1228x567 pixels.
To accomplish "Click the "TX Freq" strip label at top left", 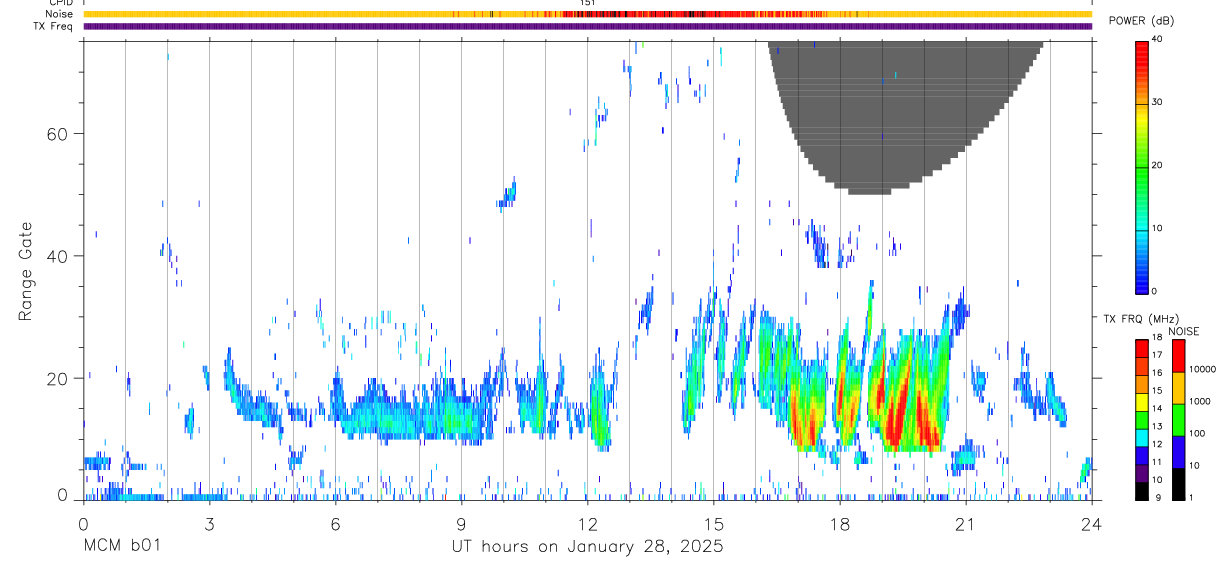I will tap(54, 26).
